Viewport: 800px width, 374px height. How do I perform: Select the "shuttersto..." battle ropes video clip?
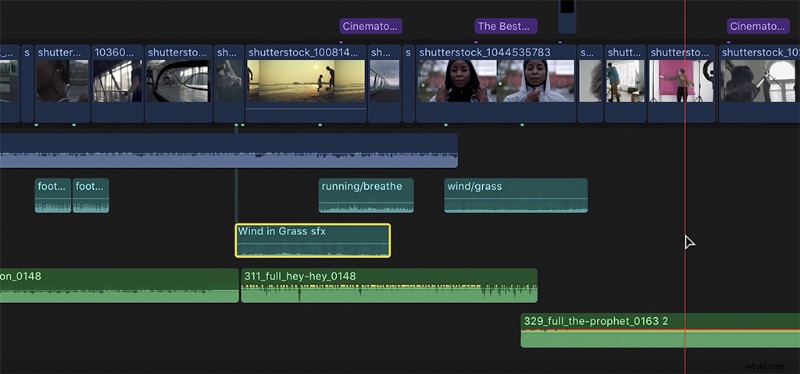tap(179, 84)
